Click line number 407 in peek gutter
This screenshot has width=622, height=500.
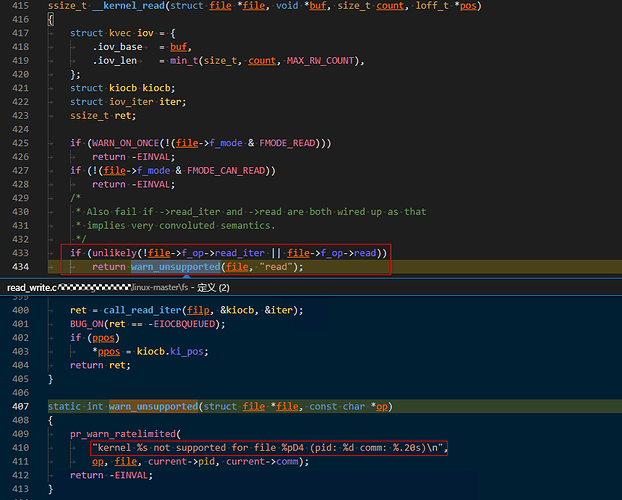pos(20,407)
